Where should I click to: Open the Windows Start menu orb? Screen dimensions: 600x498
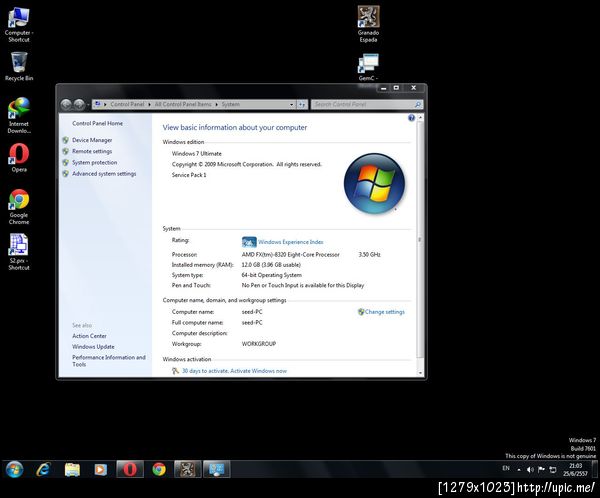click(x=15, y=469)
